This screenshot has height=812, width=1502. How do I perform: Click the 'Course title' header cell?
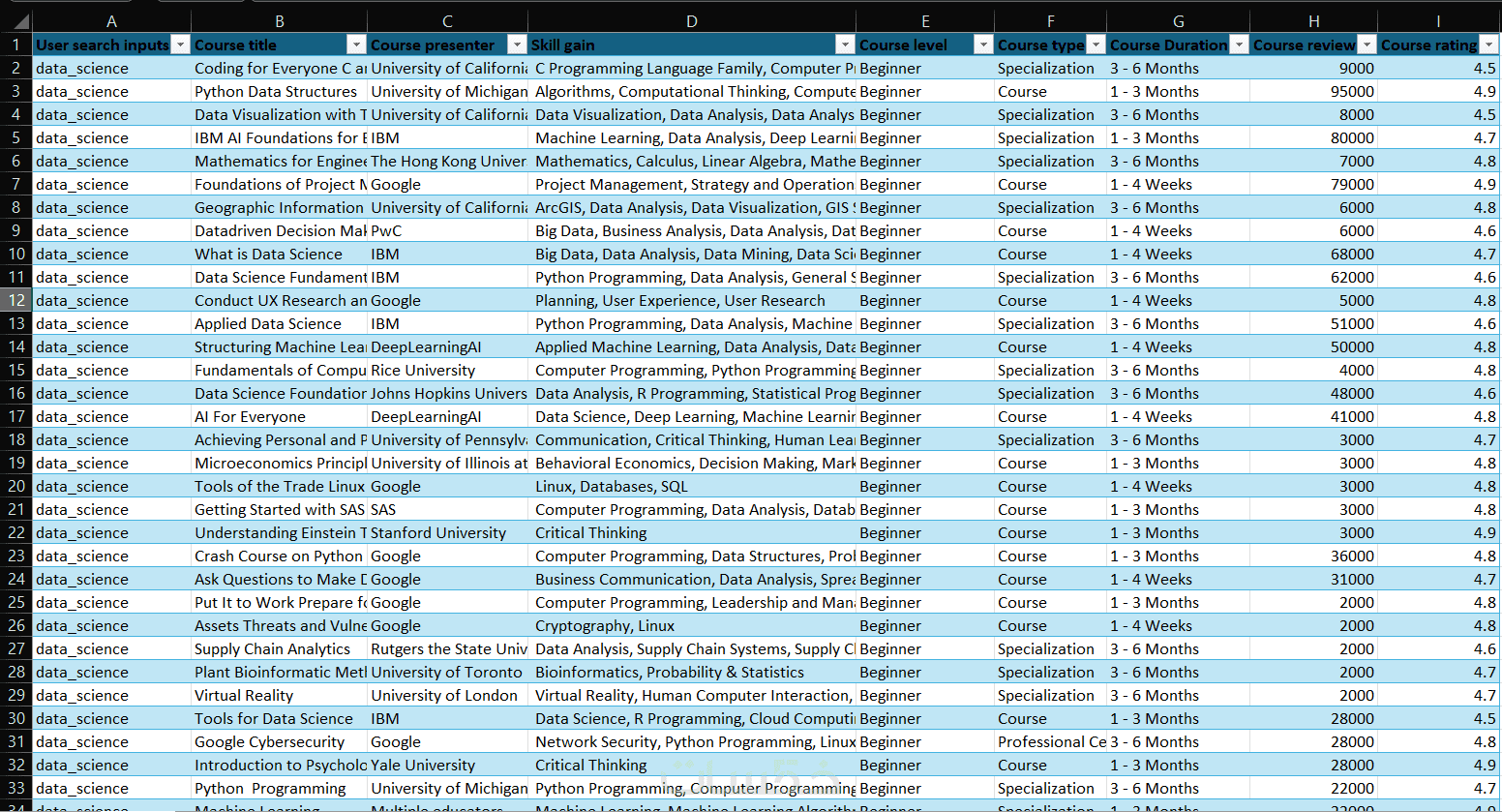279,45
